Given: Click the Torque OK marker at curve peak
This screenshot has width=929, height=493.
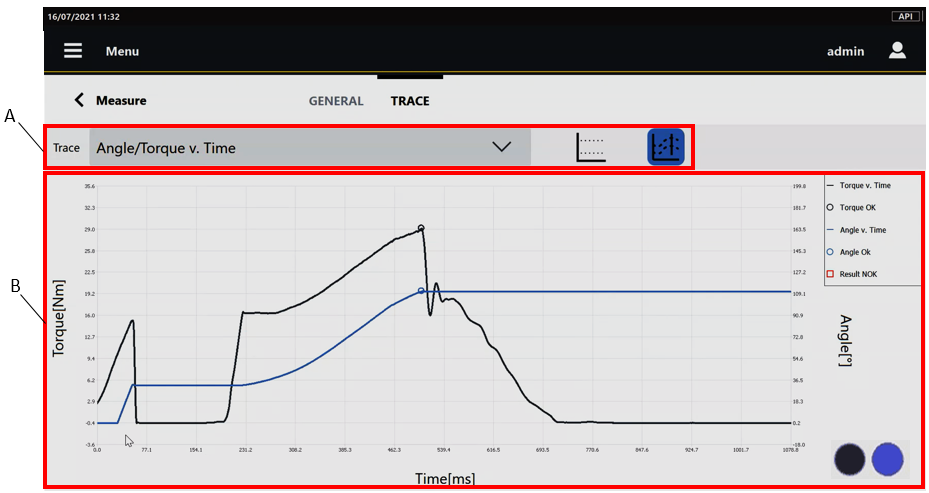Looking at the screenshot, I should [421, 228].
